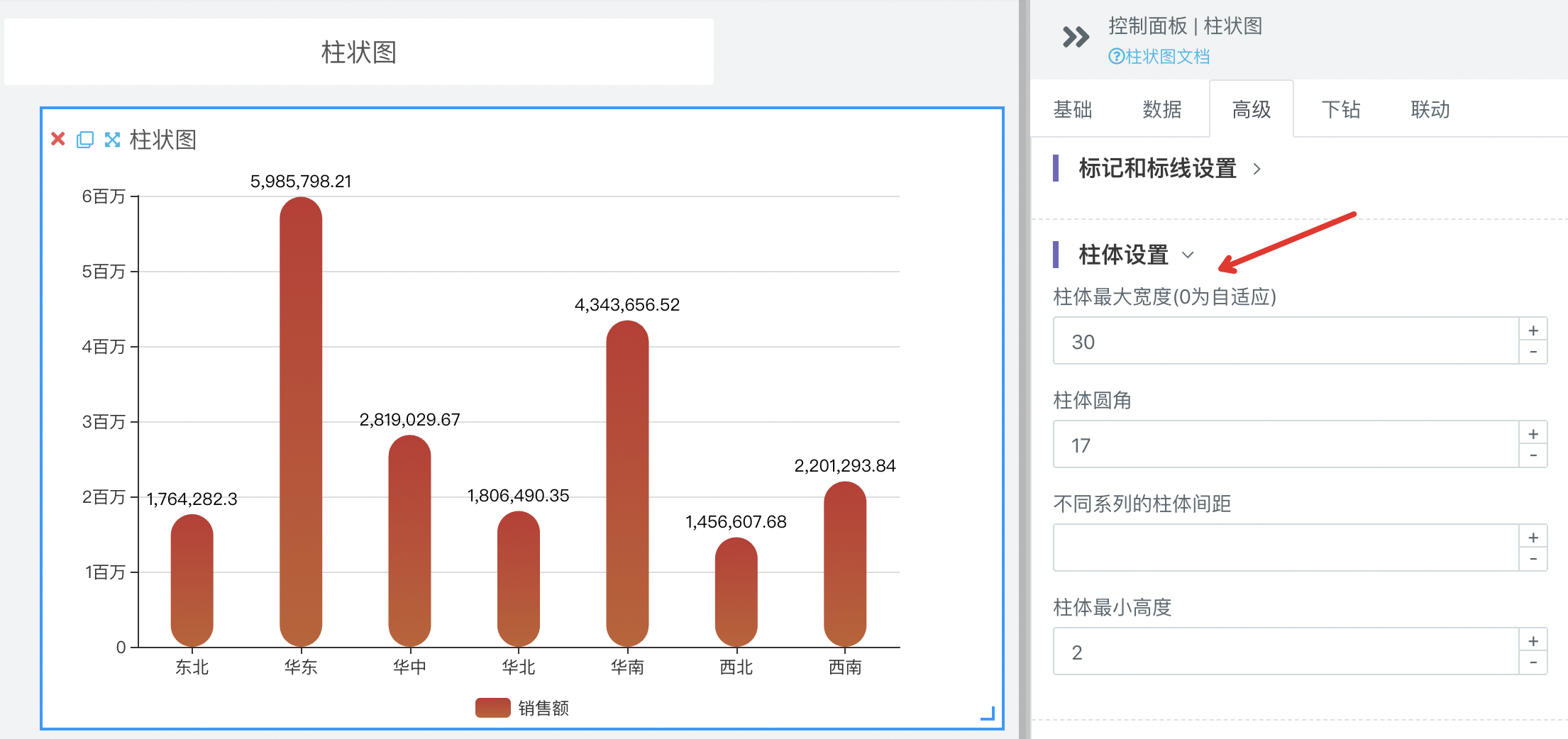Viewport: 1568px width, 739px height.
Task: Click the 3百万 axis label
Action: (104, 422)
